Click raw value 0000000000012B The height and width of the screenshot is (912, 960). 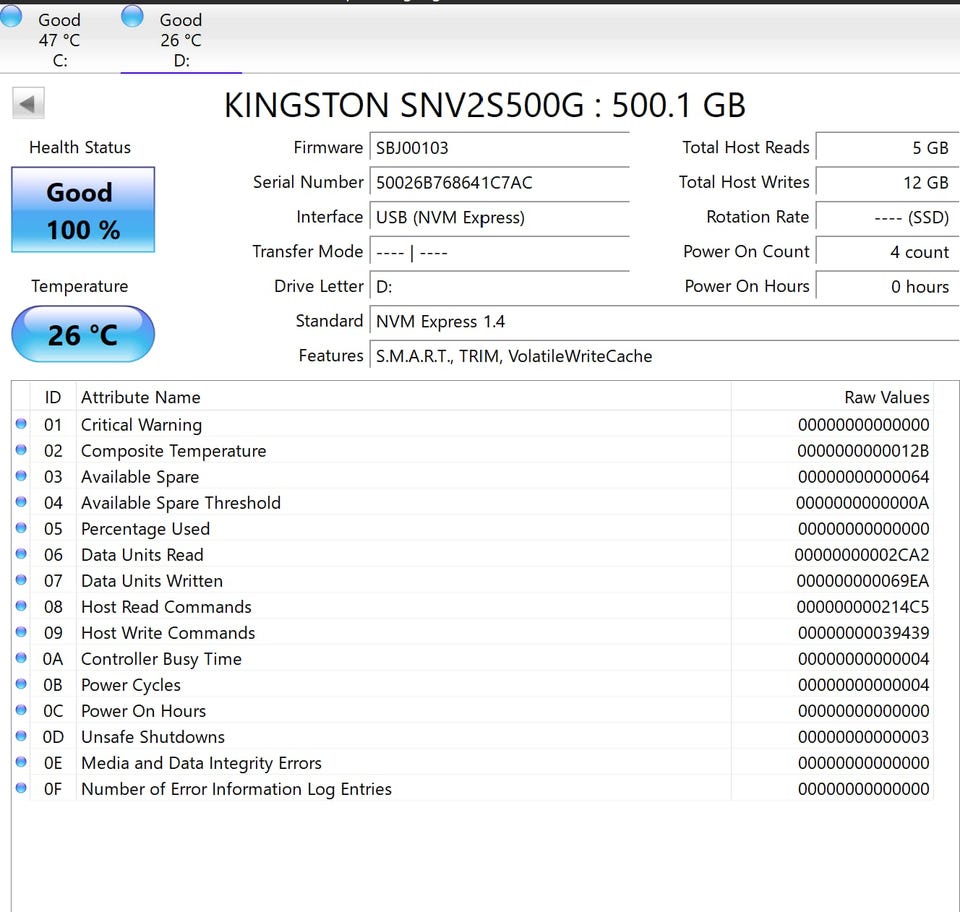click(x=863, y=451)
